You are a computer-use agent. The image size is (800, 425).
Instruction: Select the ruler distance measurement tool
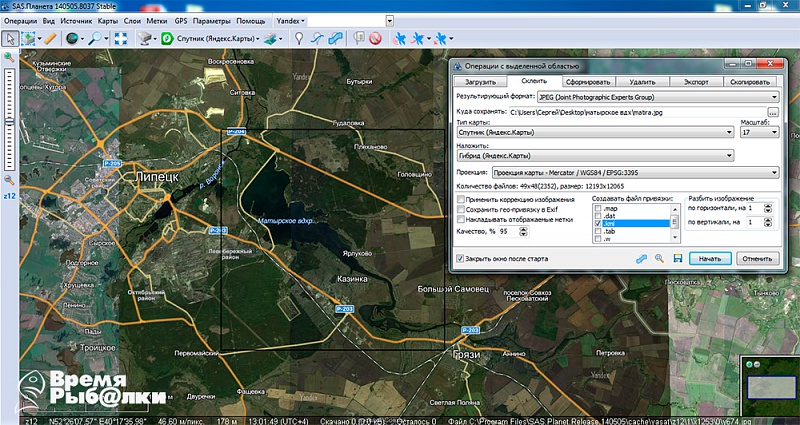(50, 38)
